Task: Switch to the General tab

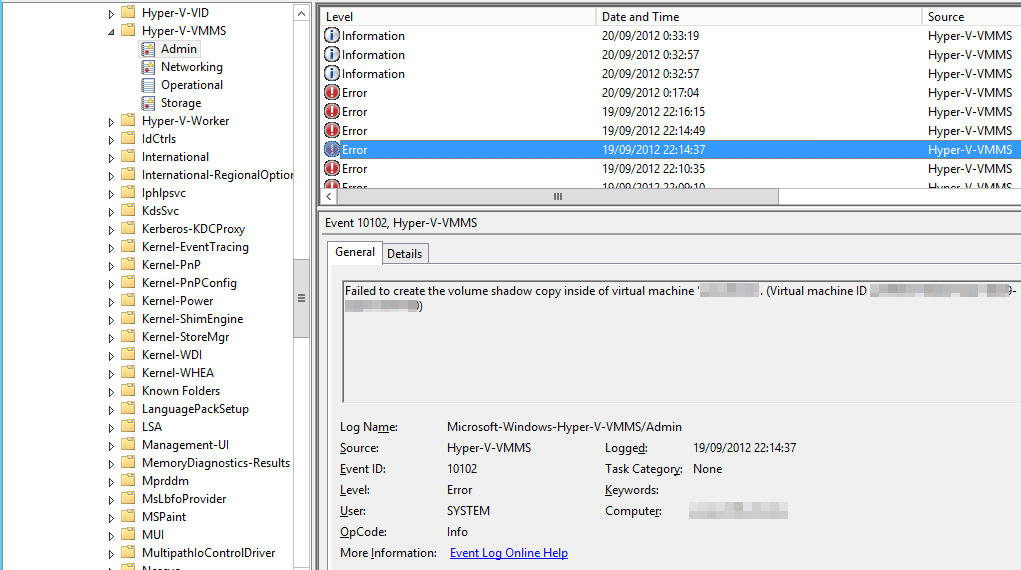Action: coord(355,252)
